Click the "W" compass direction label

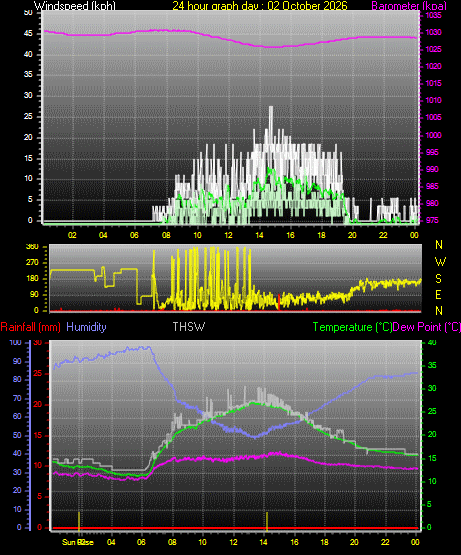pos(440,262)
